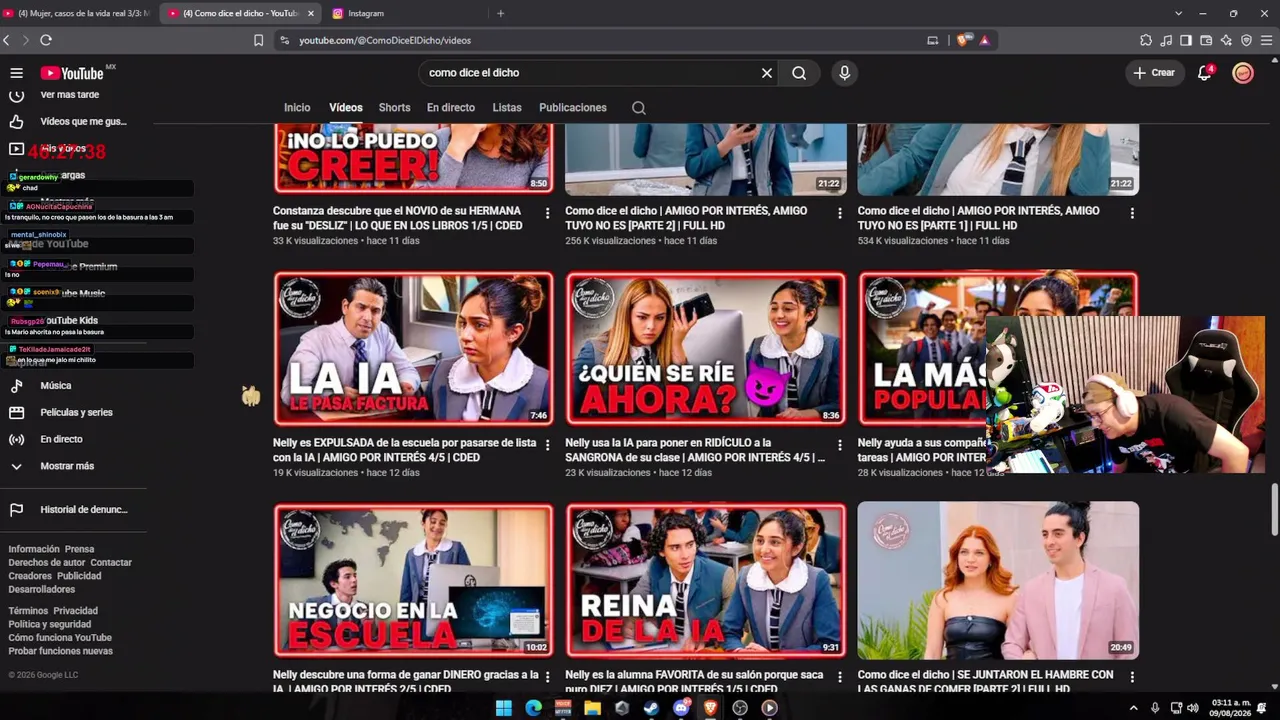
Task: Open options menu for Nelly es EXPULSADA video
Action: coord(547,445)
